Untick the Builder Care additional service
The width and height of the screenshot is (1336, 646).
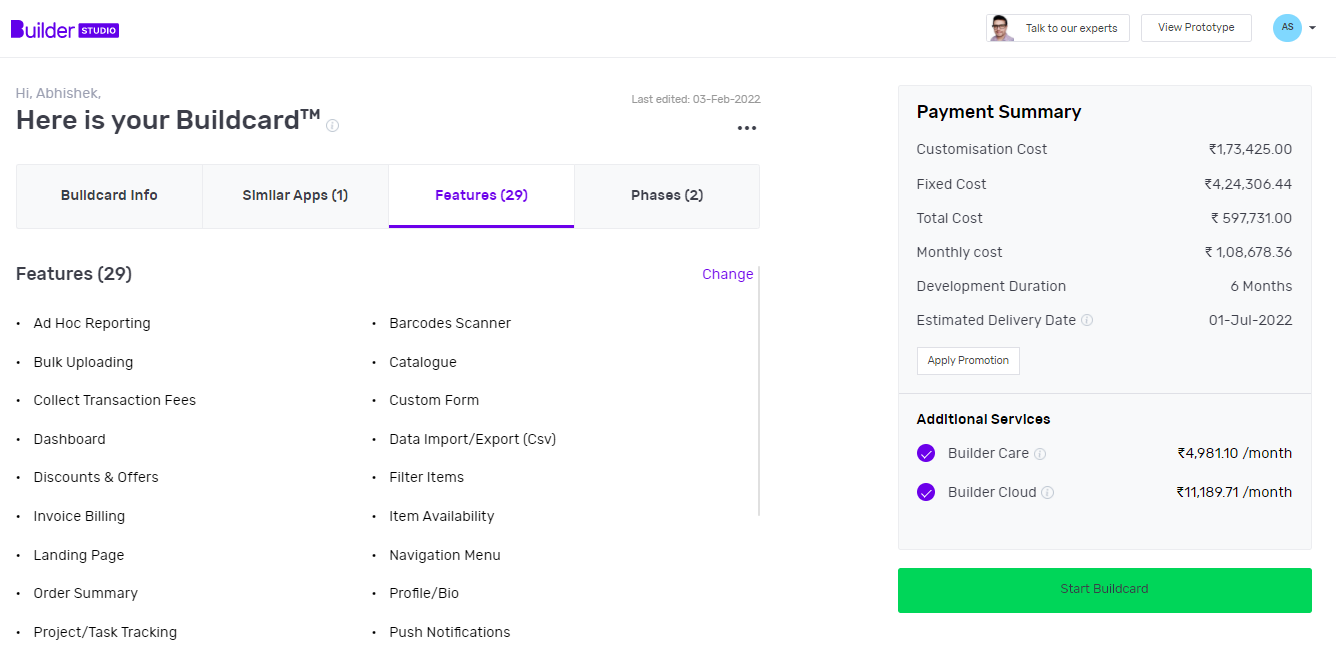[x=925, y=453]
